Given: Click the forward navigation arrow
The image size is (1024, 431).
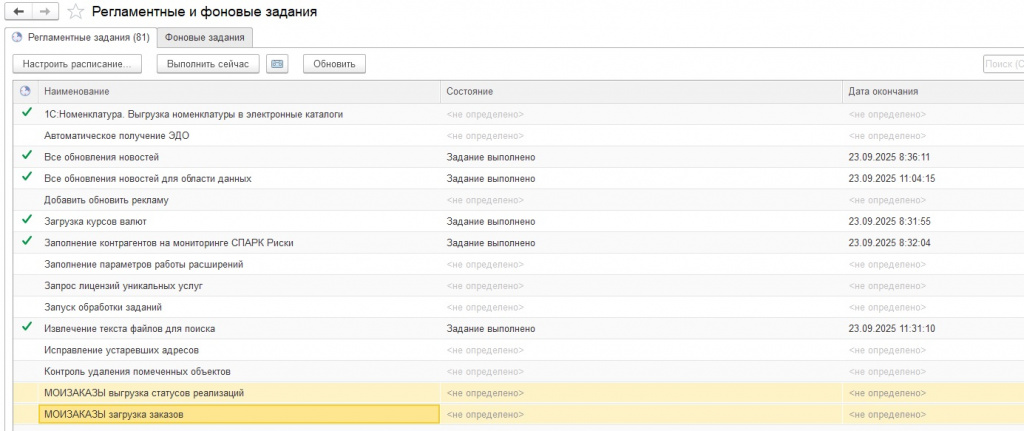Looking at the screenshot, I should pyautogui.click(x=45, y=13).
